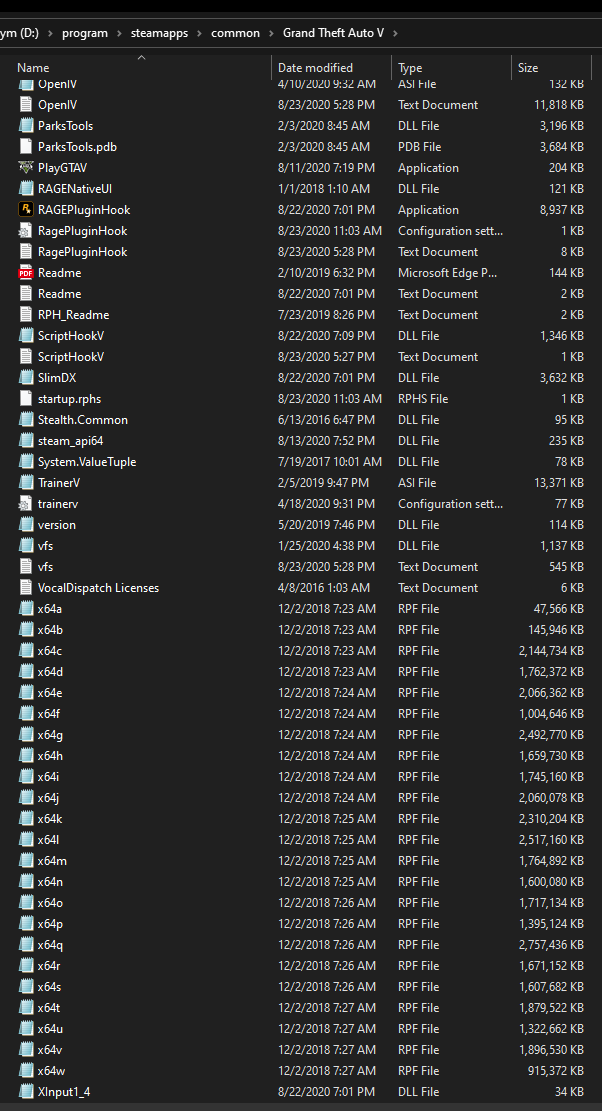Image resolution: width=602 pixels, height=1111 pixels.
Task: Navigate to 'program' folder in address bar
Action: tap(85, 33)
